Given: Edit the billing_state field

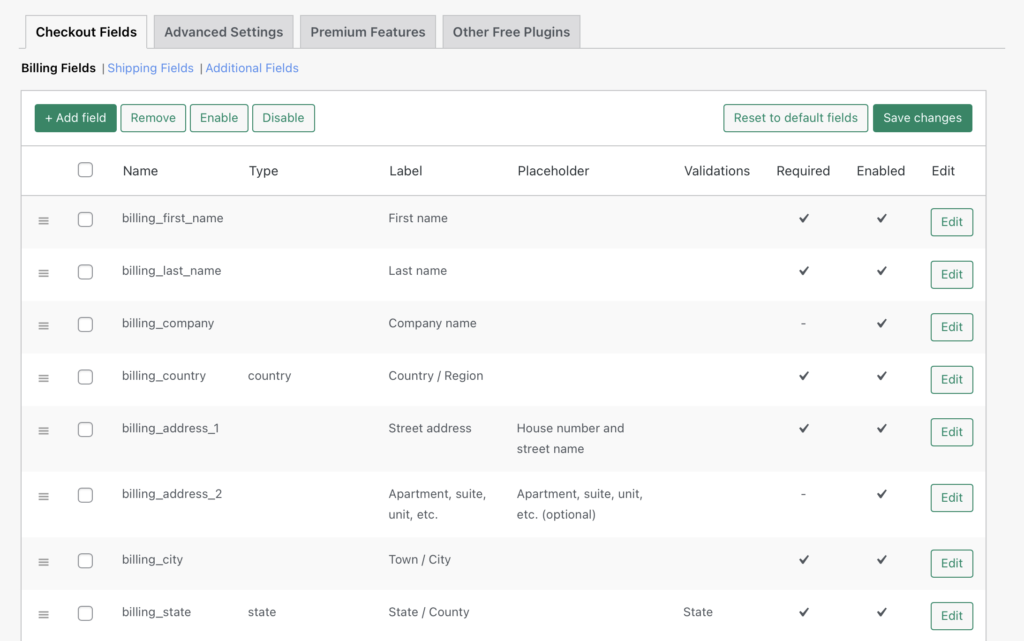Looking at the screenshot, I should click(x=952, y=616).
